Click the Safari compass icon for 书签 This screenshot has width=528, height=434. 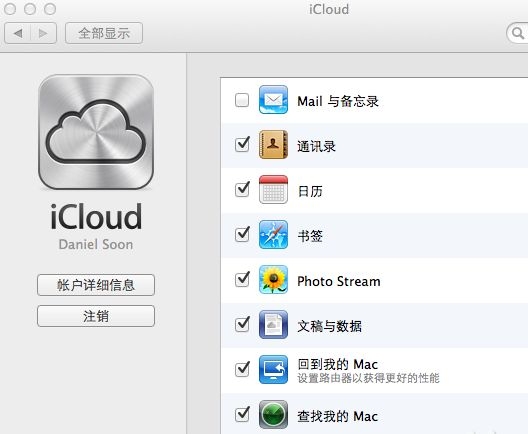pyautogui.click(x=273, y=235)
